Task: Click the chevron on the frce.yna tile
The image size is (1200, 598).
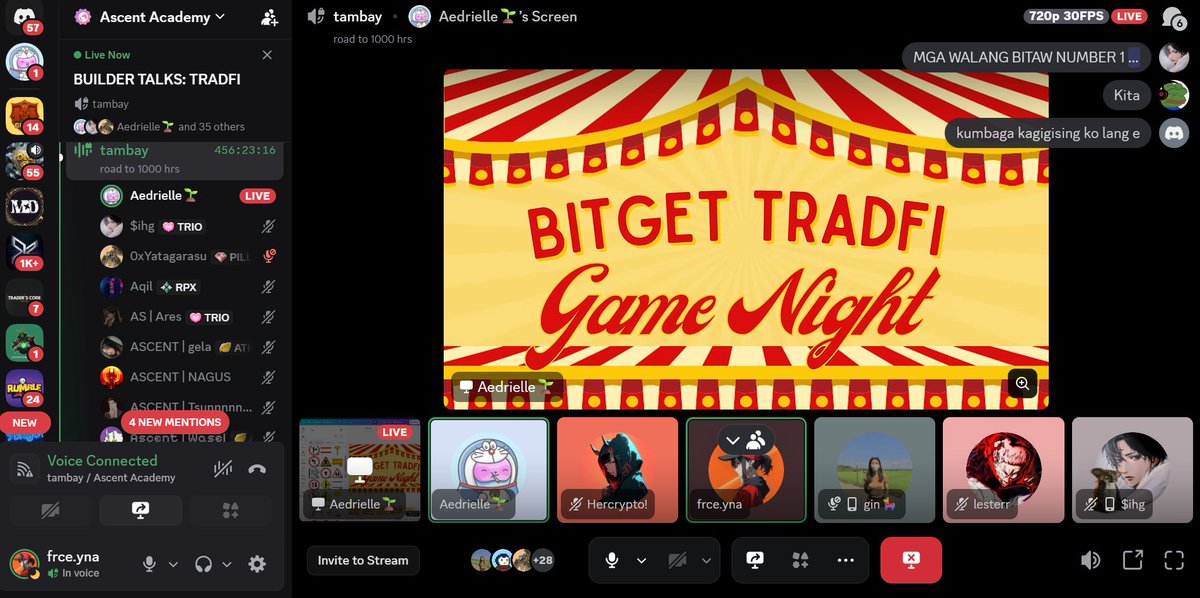Action: point(733,439)
